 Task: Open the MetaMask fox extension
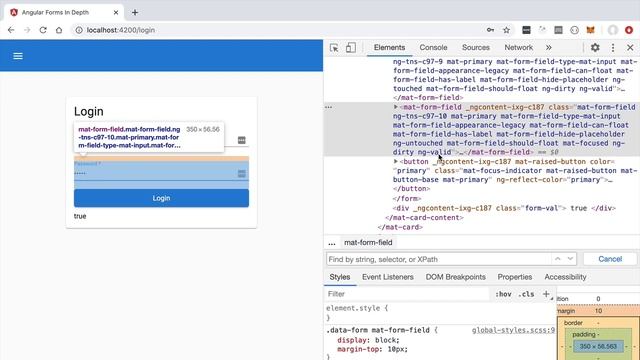tap(591, 30)
